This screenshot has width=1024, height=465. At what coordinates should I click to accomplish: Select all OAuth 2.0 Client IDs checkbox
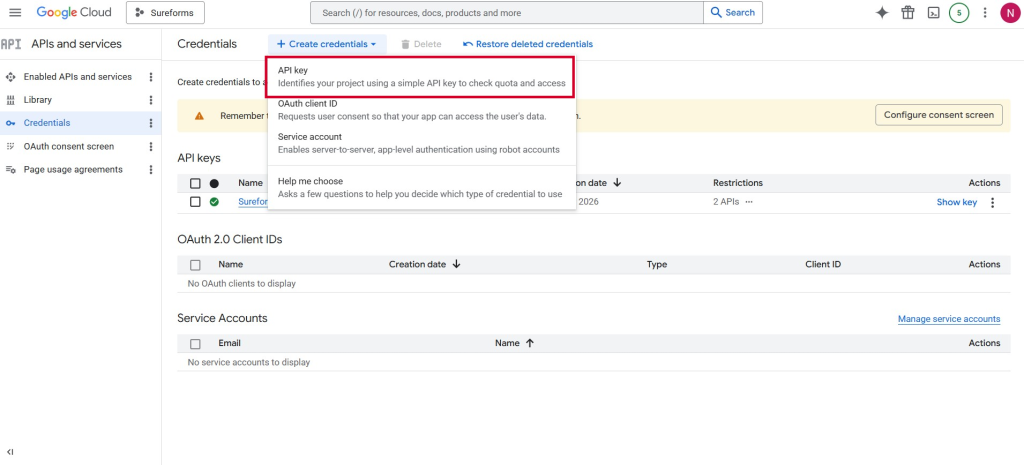click(x=195, y=265)
